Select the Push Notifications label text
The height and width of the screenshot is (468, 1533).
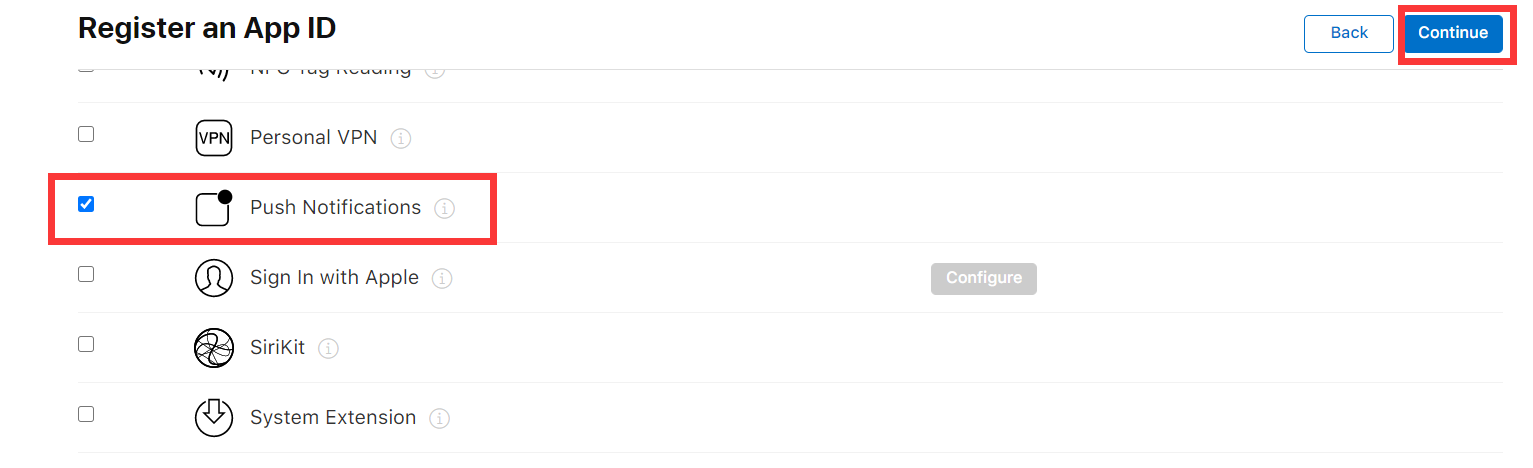coord(336,207)
